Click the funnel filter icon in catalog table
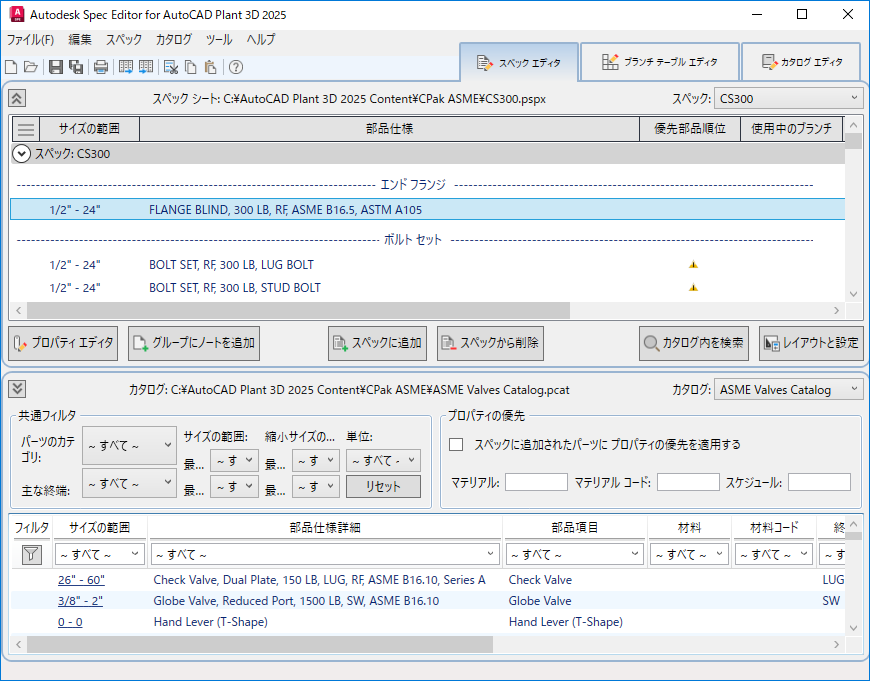Viewport: 870px width, 681px height. [x=32, y=554]
